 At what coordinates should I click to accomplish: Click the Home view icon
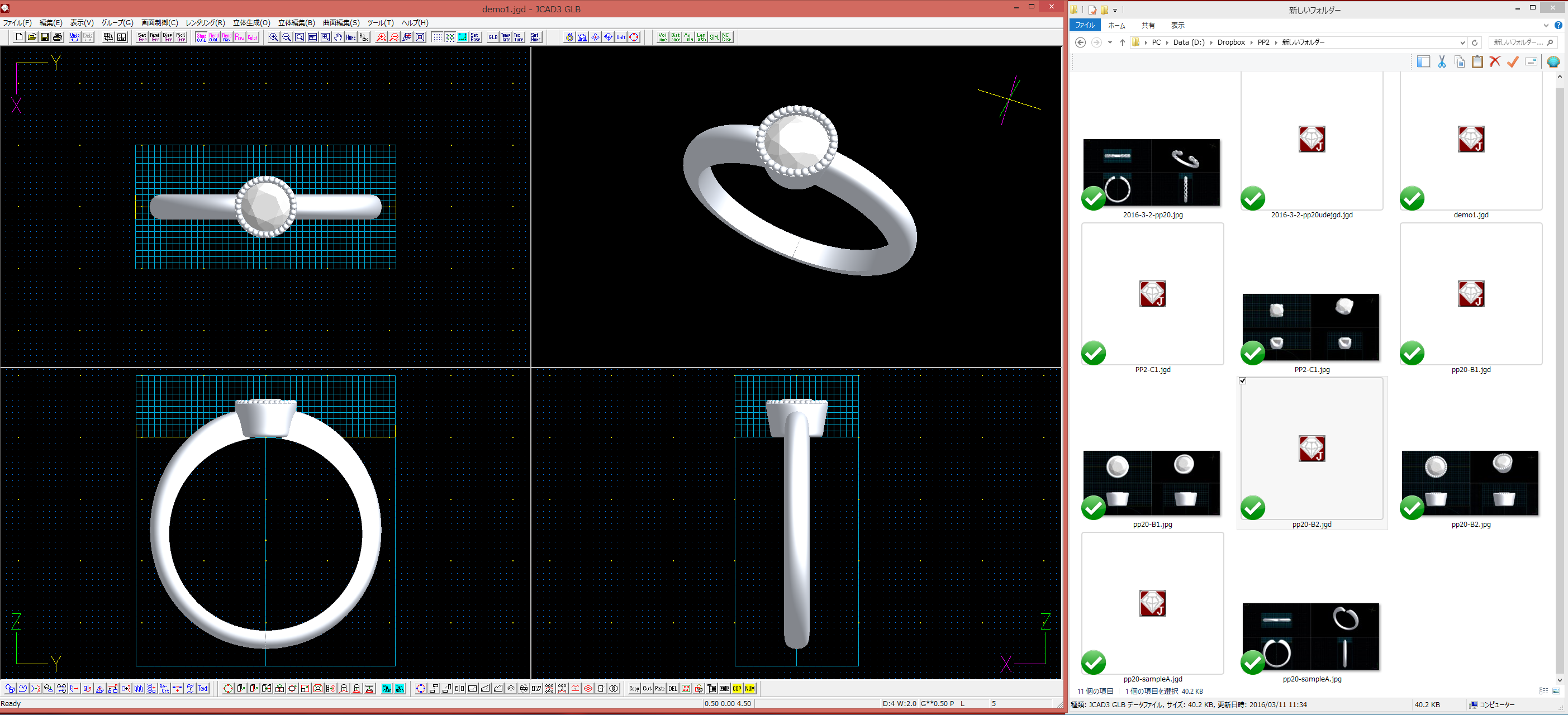350,37
